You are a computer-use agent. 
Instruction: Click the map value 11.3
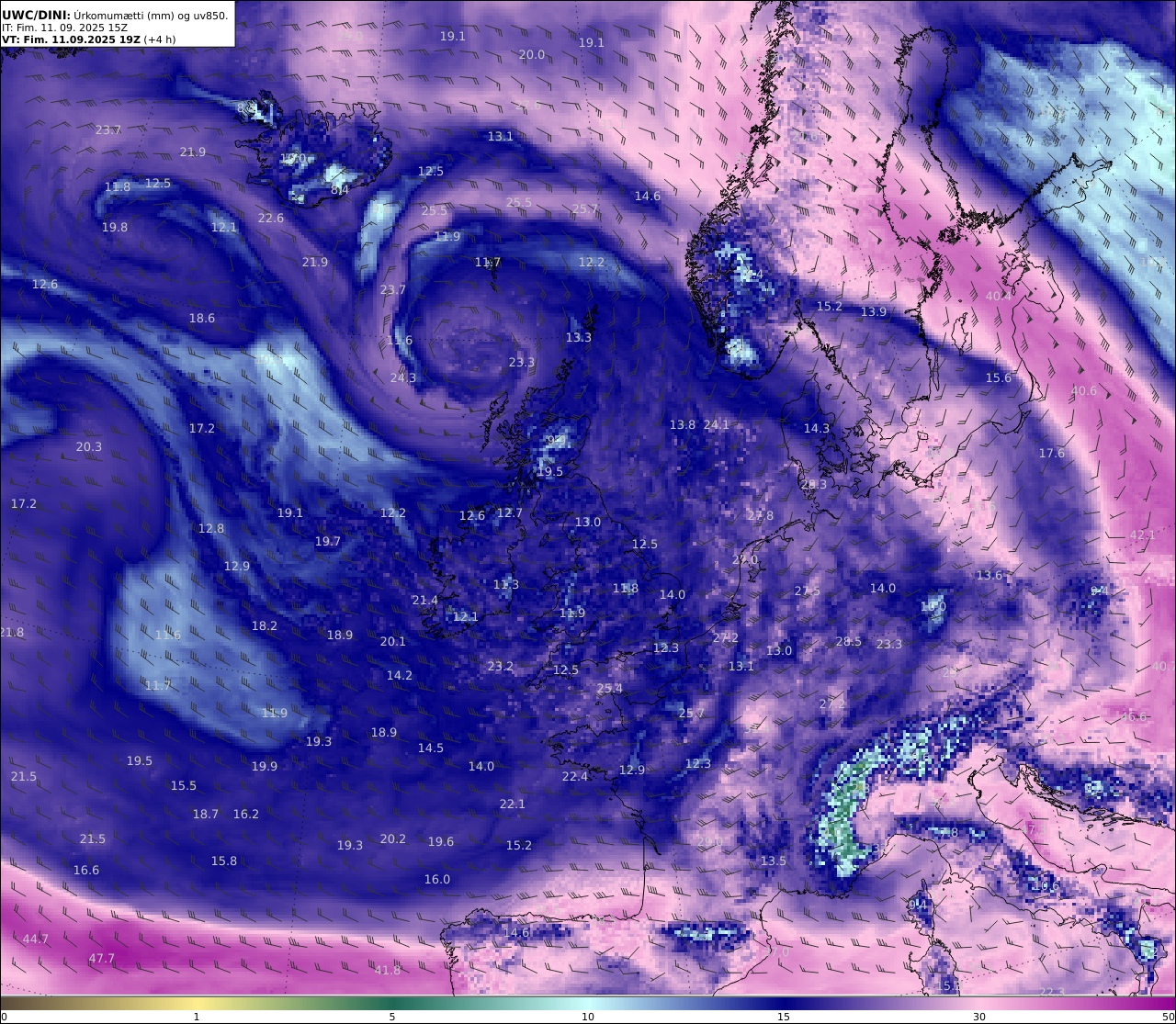(x=506, y=585)
